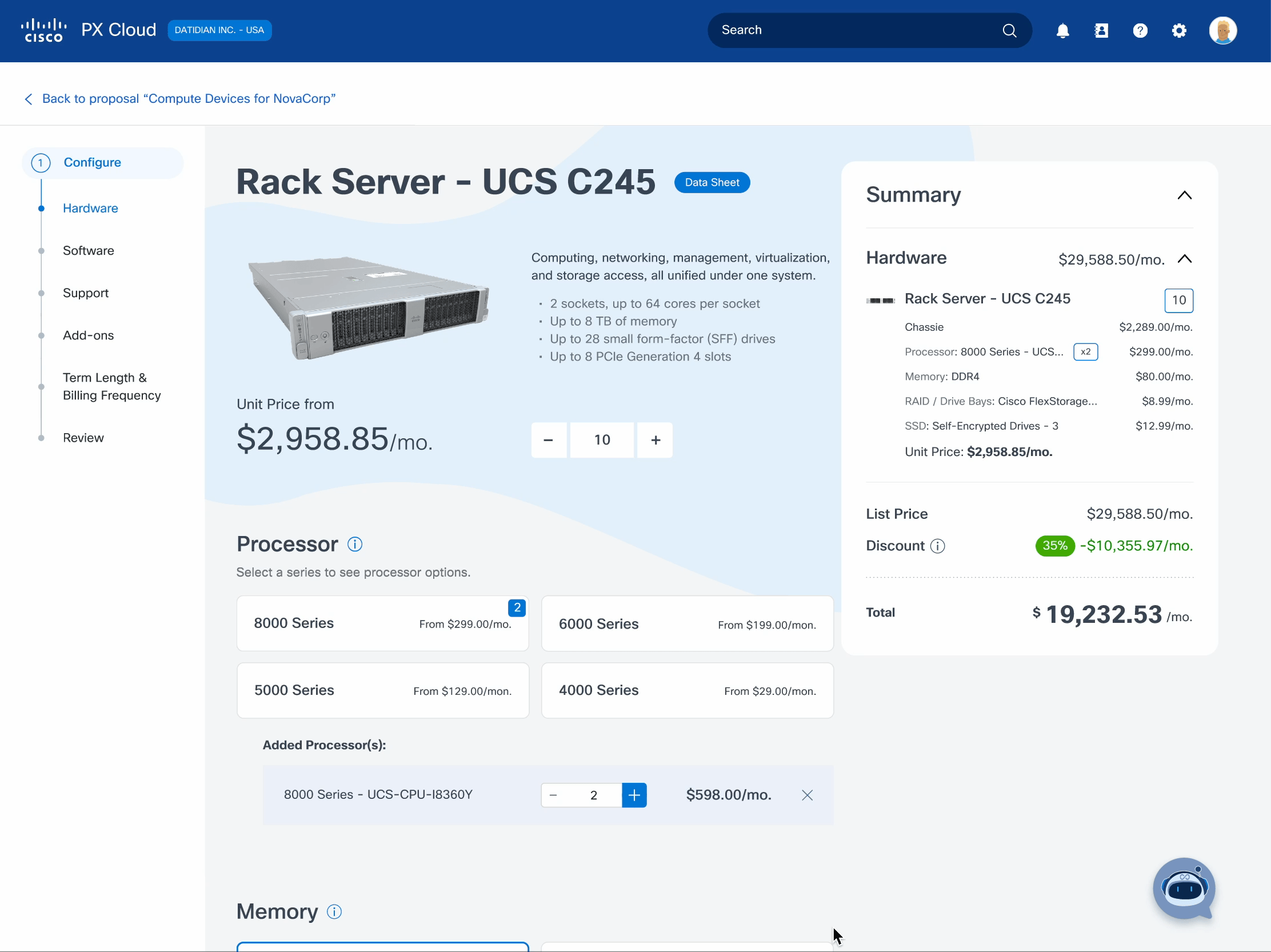Remove the 8000 Series UCS-CPU-I8360Y processor
Viewport: 1271px width, 952px height.
pos(807,795)
